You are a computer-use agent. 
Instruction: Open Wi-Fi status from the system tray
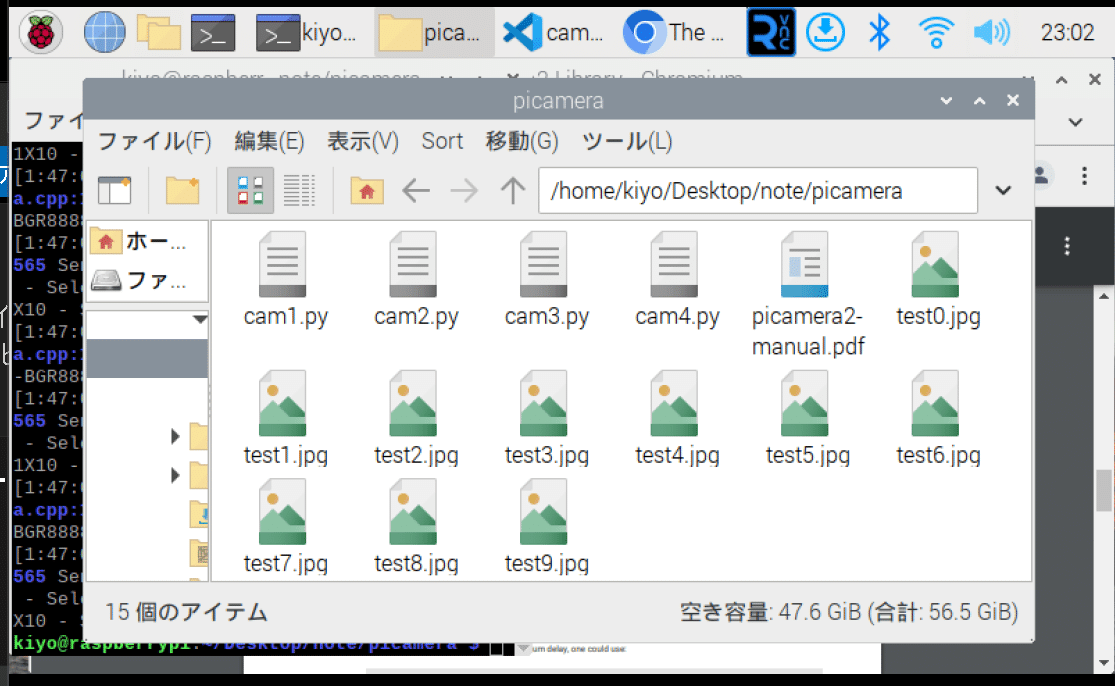(936, 31)
